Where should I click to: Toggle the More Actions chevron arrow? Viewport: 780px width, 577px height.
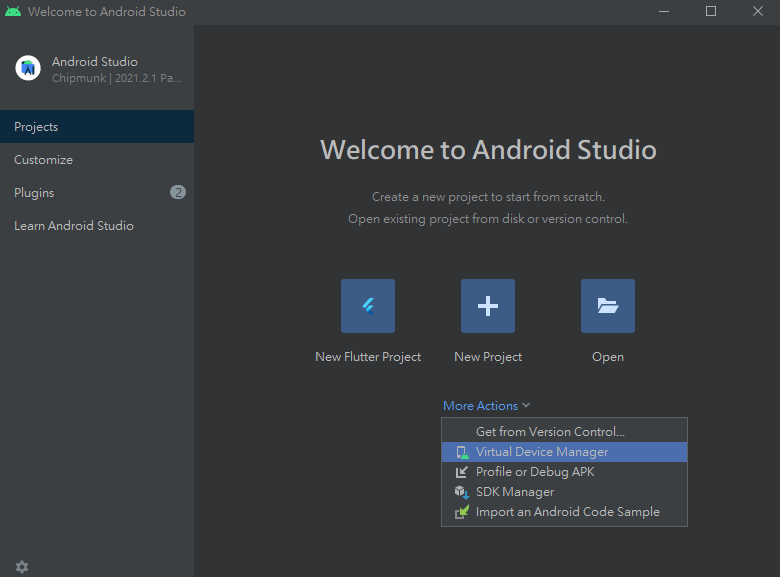(526, 405)
